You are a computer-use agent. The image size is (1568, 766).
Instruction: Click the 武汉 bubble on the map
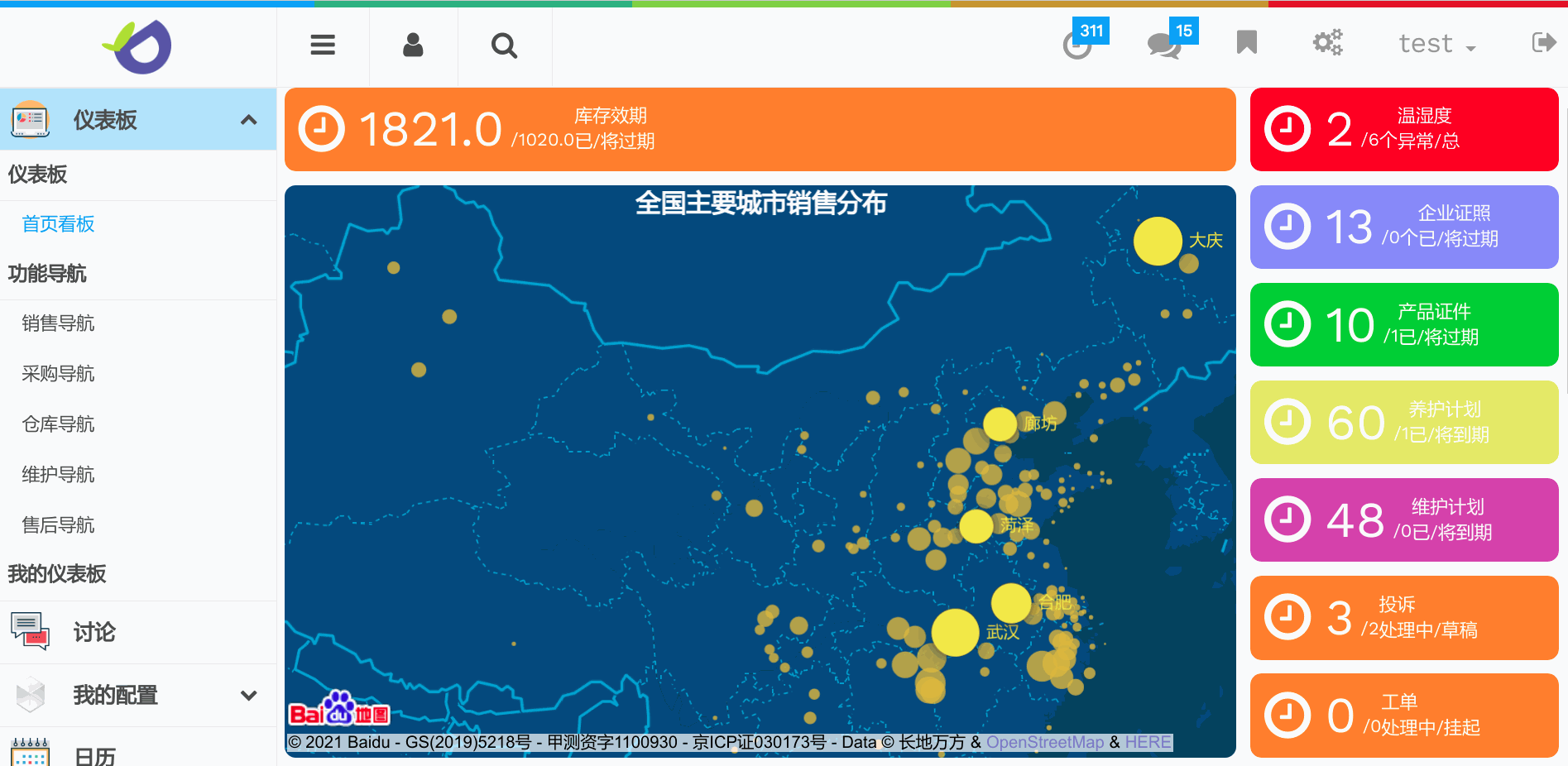point(955,633)
